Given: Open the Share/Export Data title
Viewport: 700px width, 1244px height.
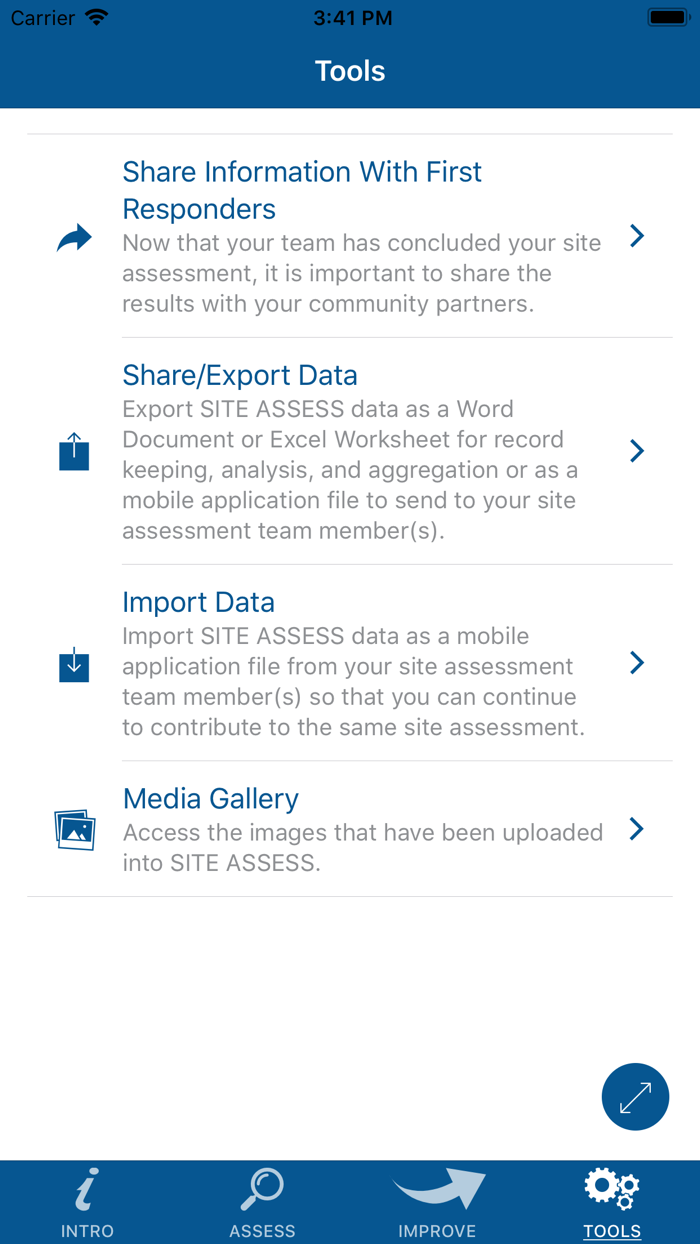Looking at the screenshot, I should 240,375.
